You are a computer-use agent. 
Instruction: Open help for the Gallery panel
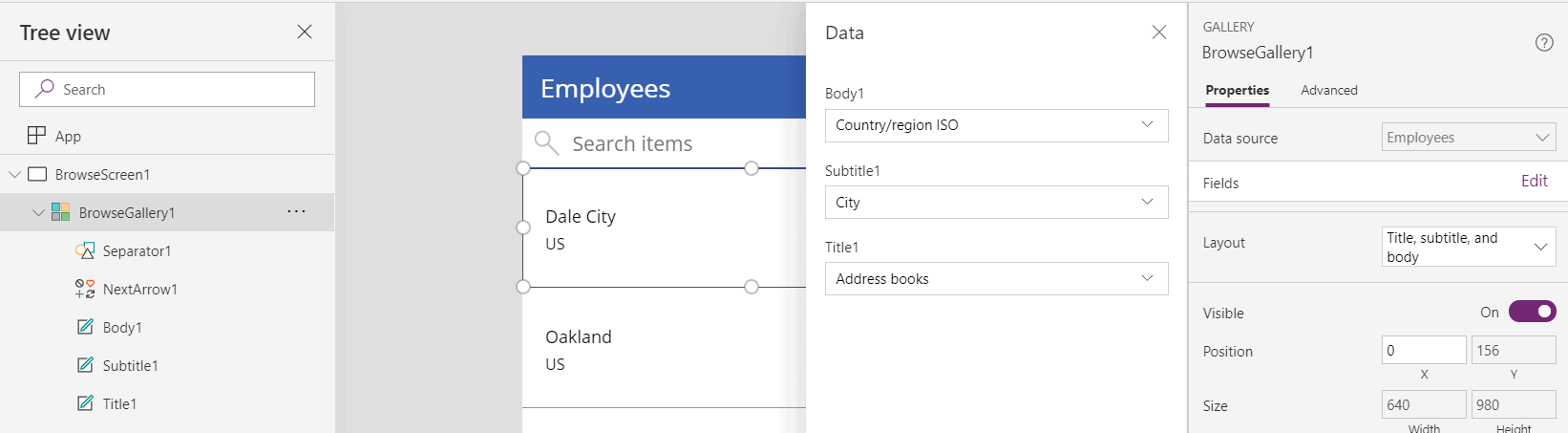1544,42
